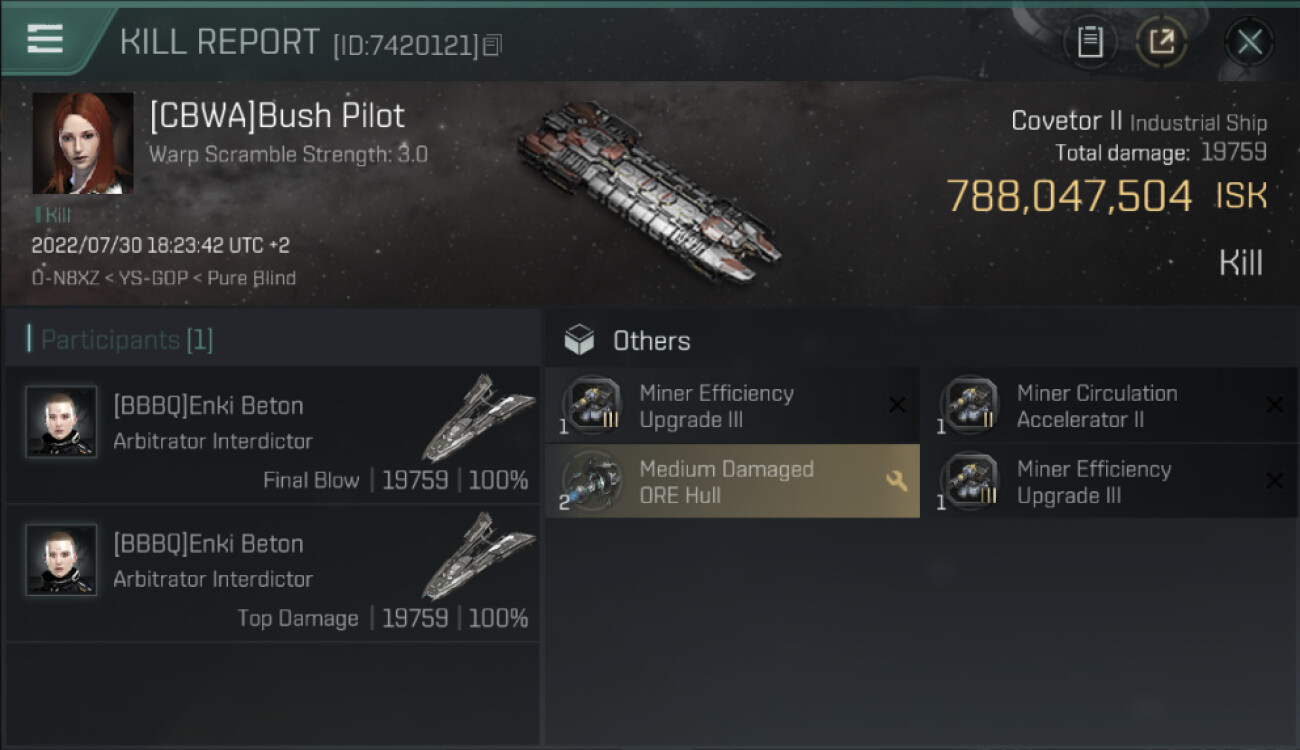Select the Medium Damaged ORE Hull wrench icon
This screenshot has width=1300, height=750.
[x=896, y=481]
